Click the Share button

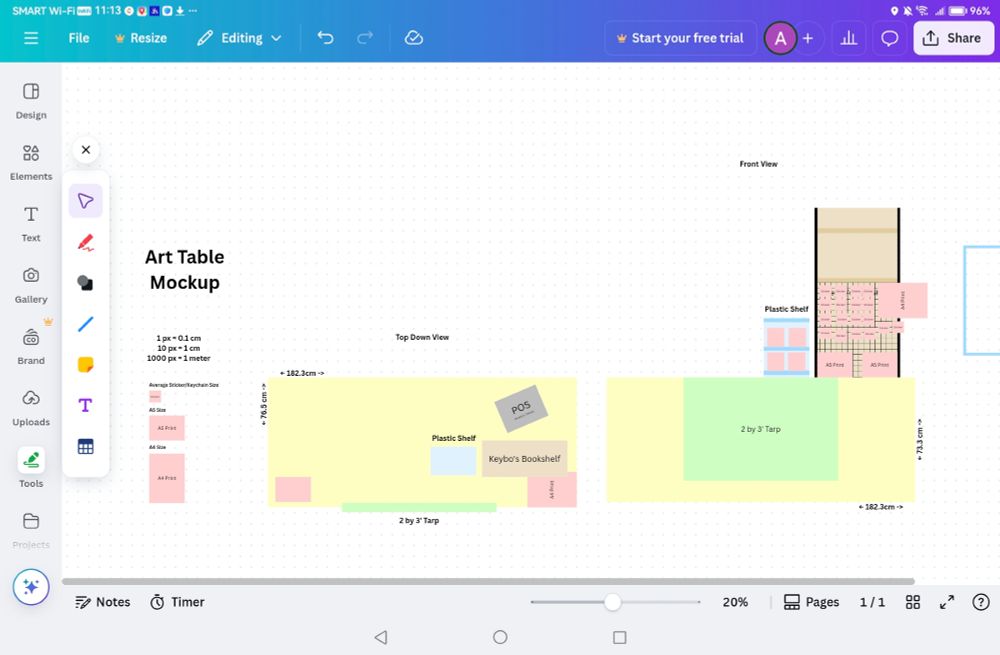tap(953, 38)
